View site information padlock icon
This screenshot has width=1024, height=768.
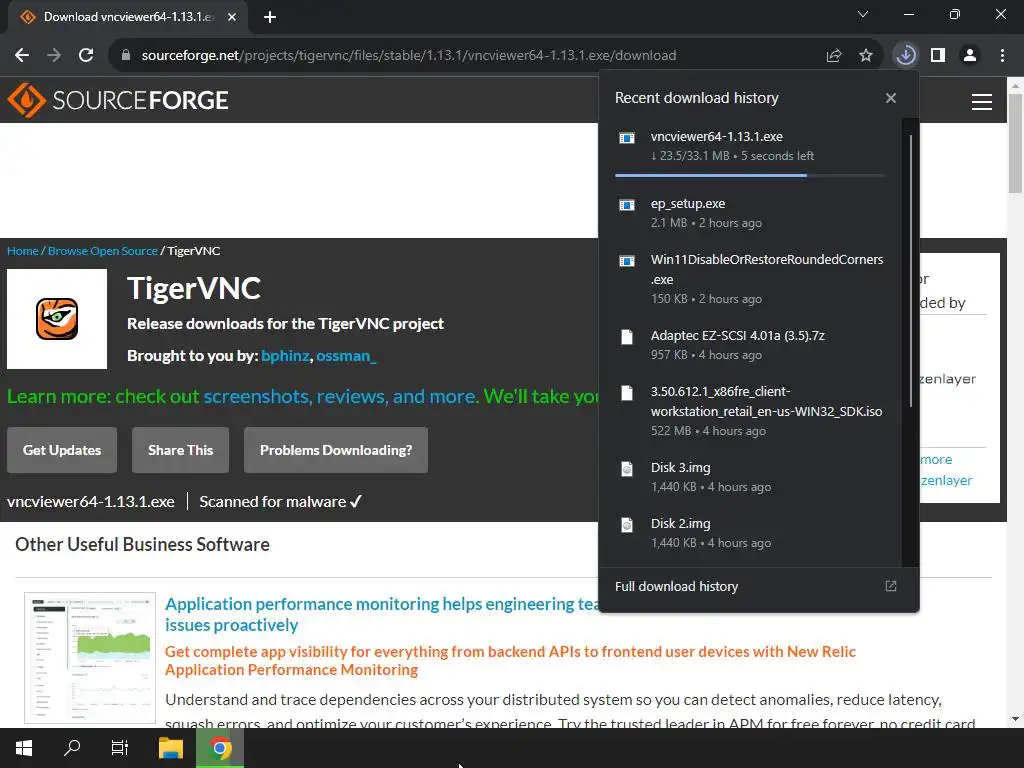pyautogui.click(x=126, y=56)
